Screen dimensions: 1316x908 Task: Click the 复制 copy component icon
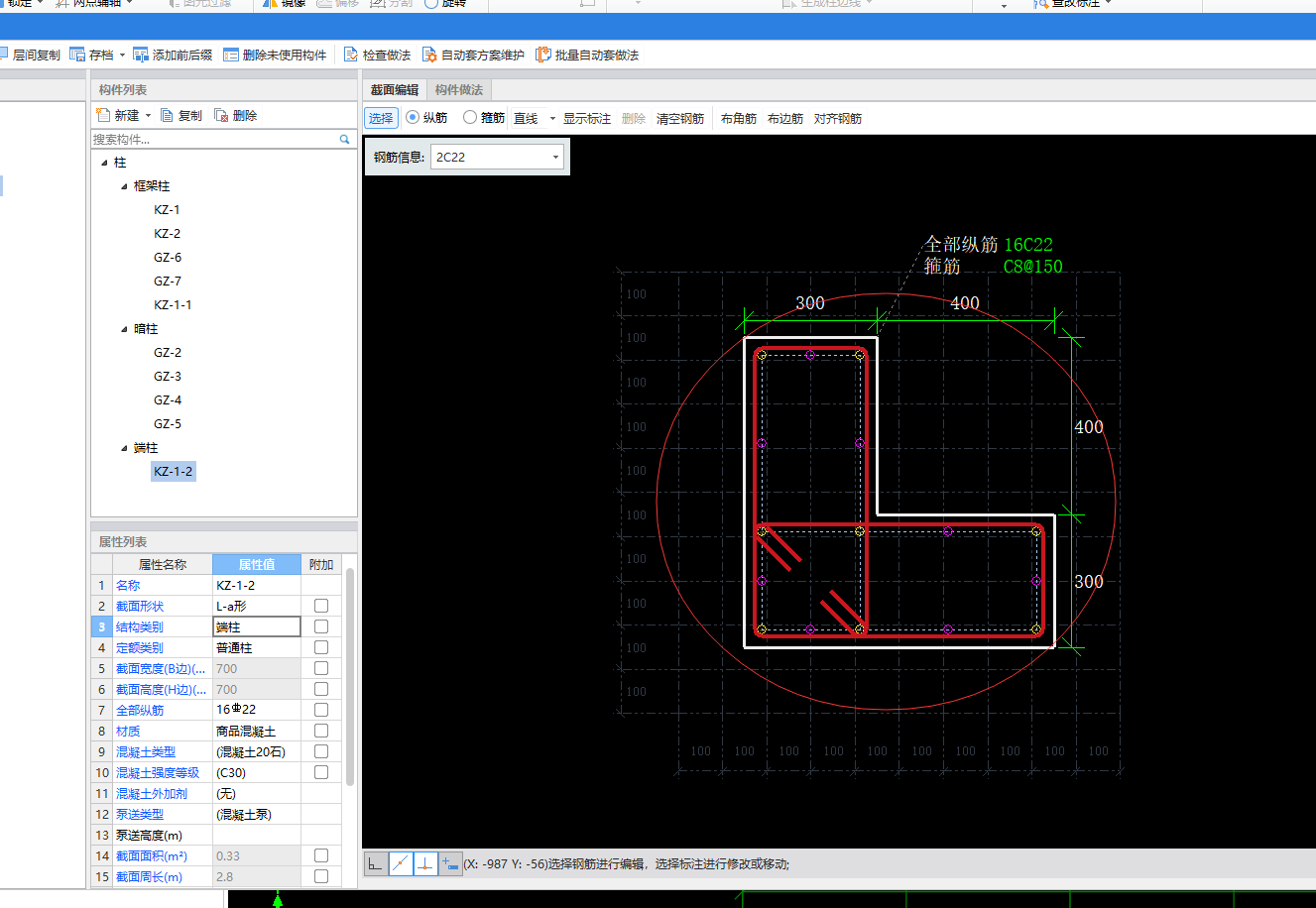click(x=167, y=115)
